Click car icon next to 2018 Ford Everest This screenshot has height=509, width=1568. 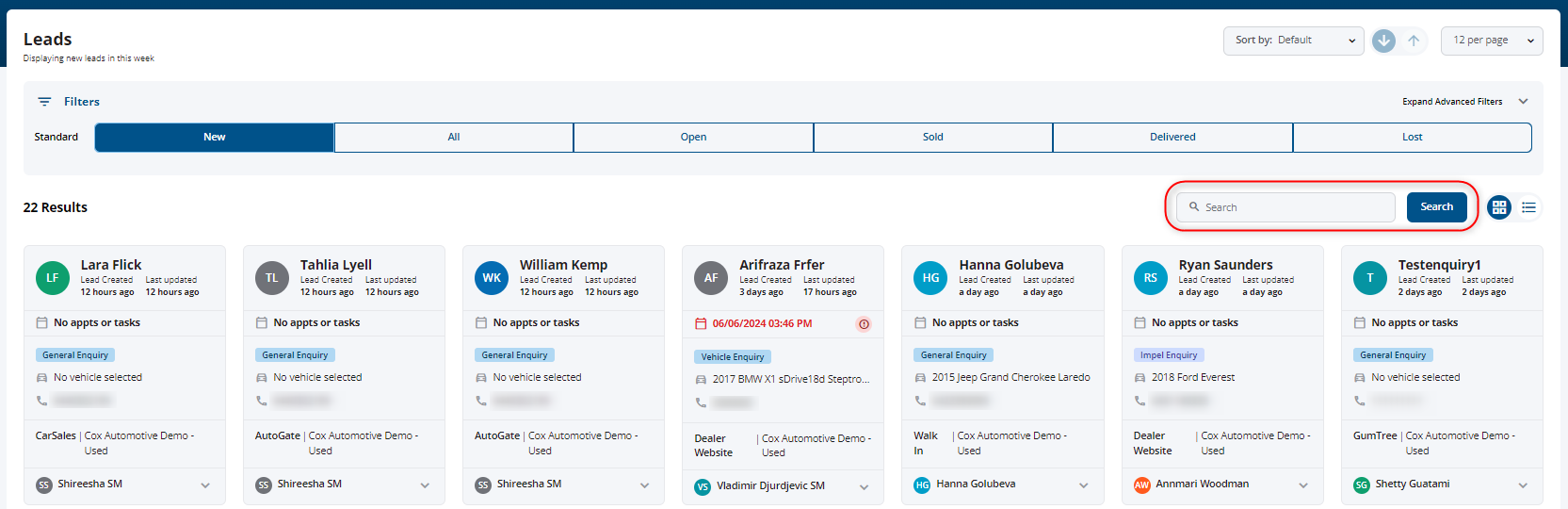(1140, 377)
